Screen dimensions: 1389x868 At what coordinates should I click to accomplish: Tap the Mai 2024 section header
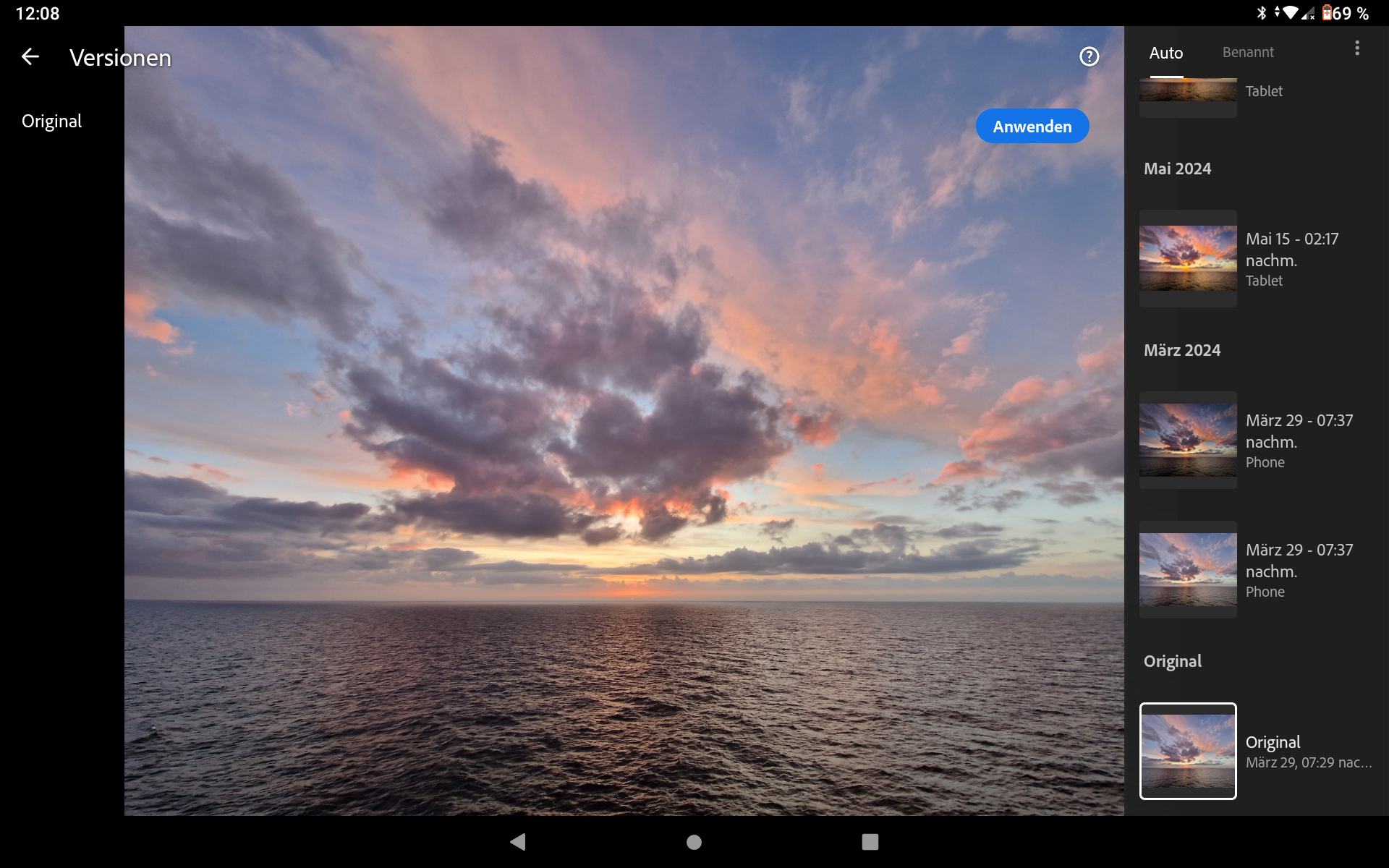pos(1177,169)
